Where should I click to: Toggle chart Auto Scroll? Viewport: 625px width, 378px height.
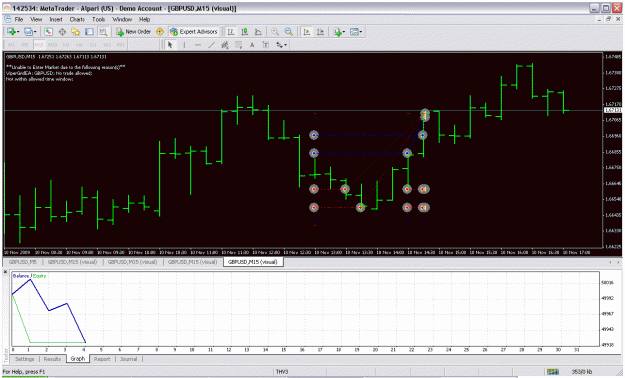[307, 32]
